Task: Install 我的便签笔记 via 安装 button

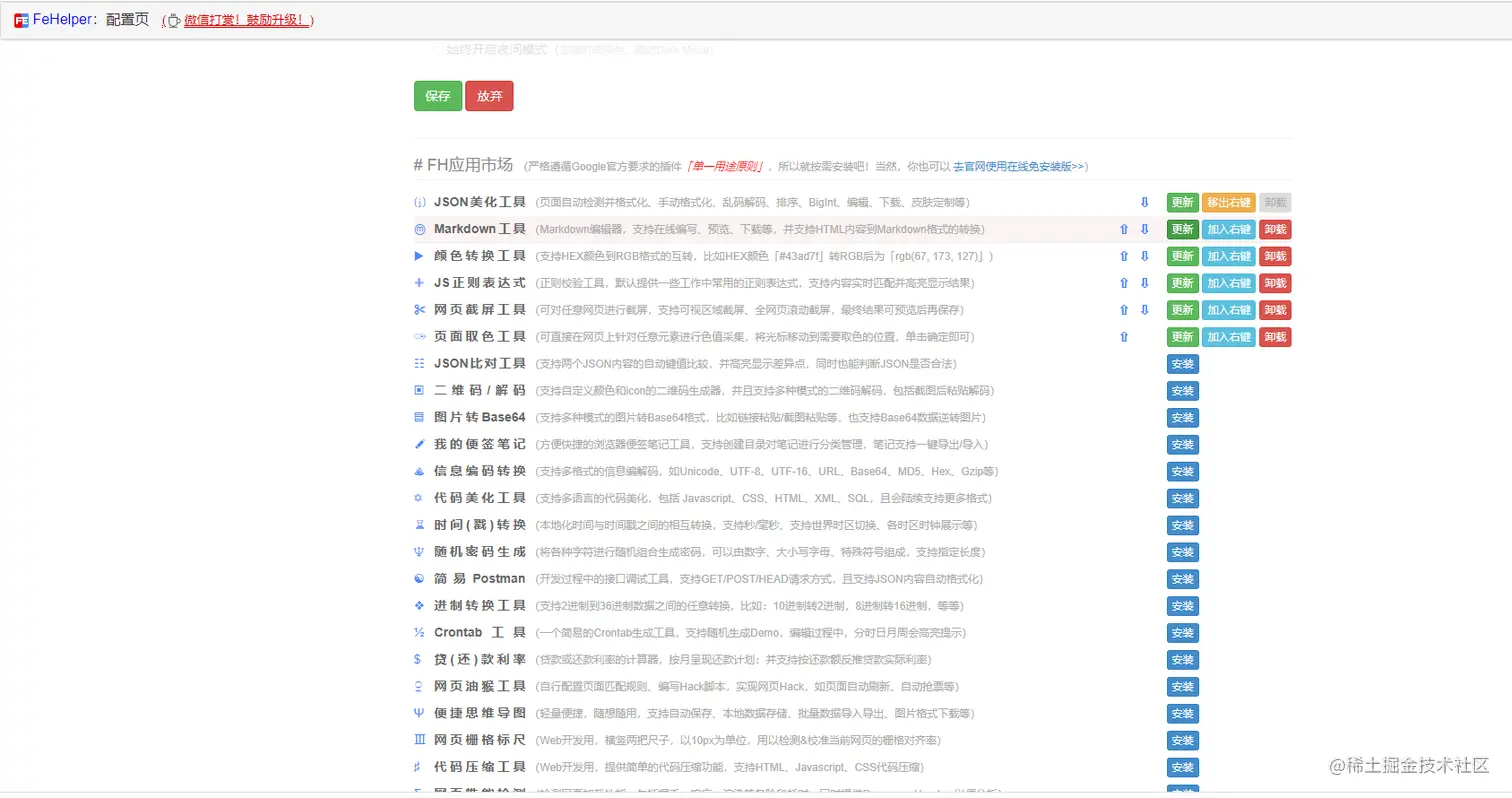Action: pos(1182,445)
